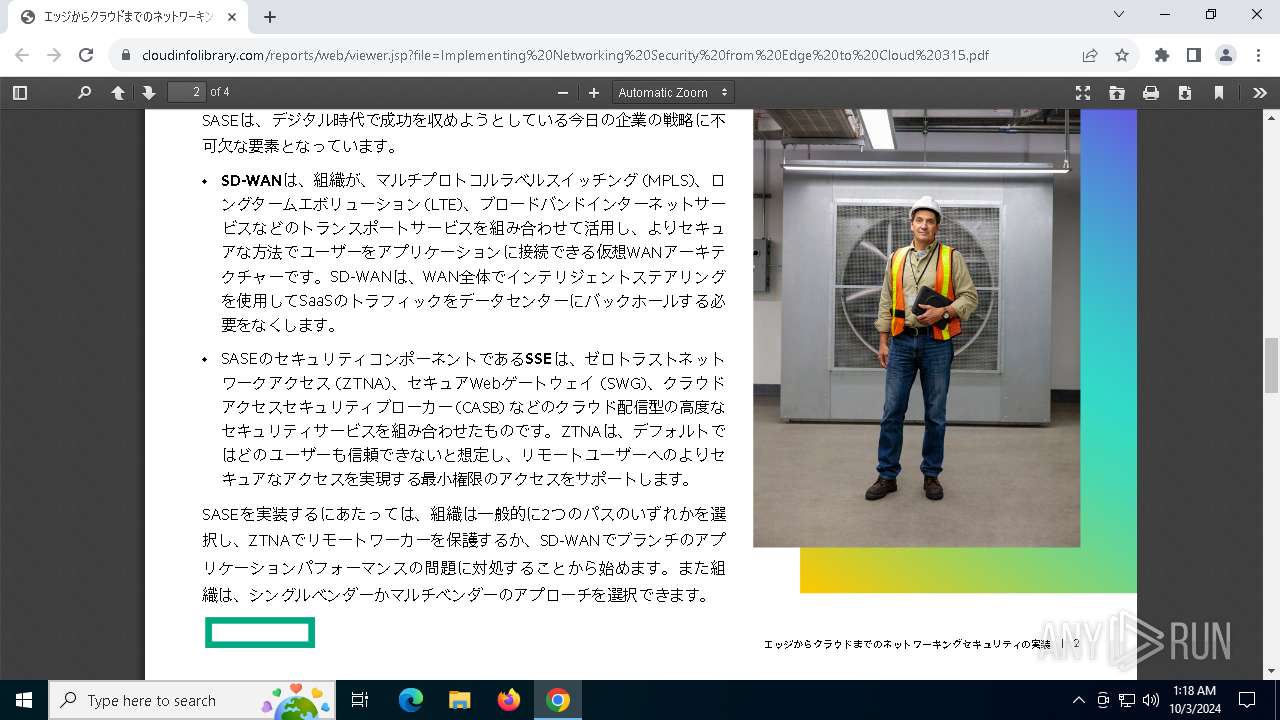Click the "of 4" page count

pos(220,92)
